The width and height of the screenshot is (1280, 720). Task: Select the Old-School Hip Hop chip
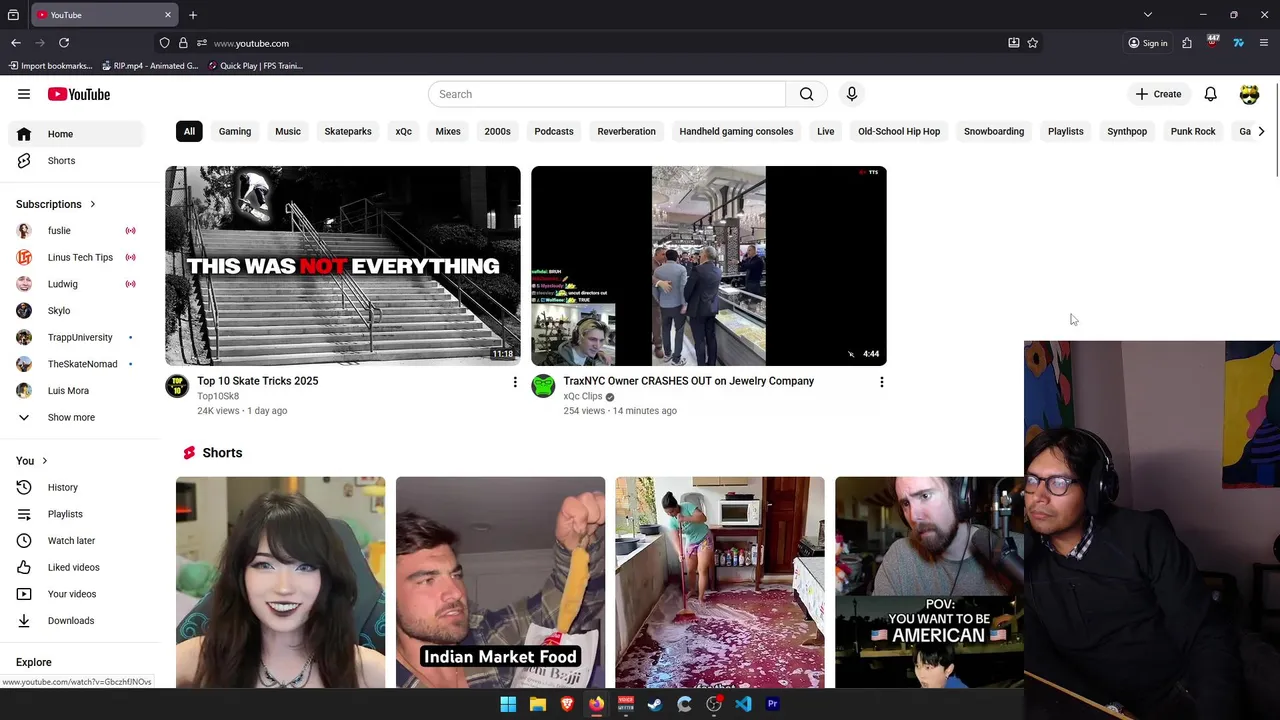click(899, 131)
